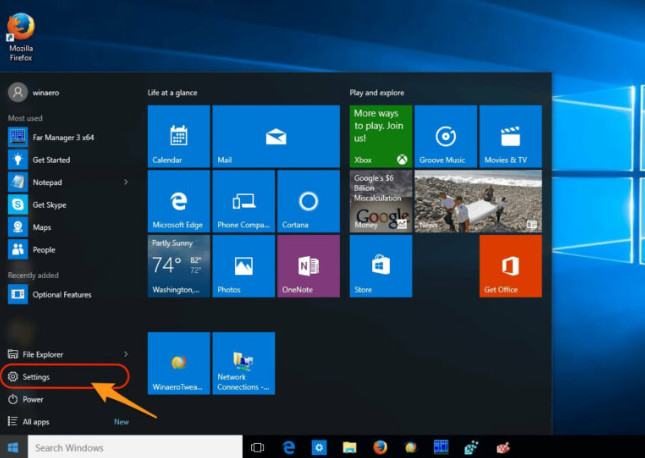
Task: Click Play and explore group header
Action: tap(377, 93)
